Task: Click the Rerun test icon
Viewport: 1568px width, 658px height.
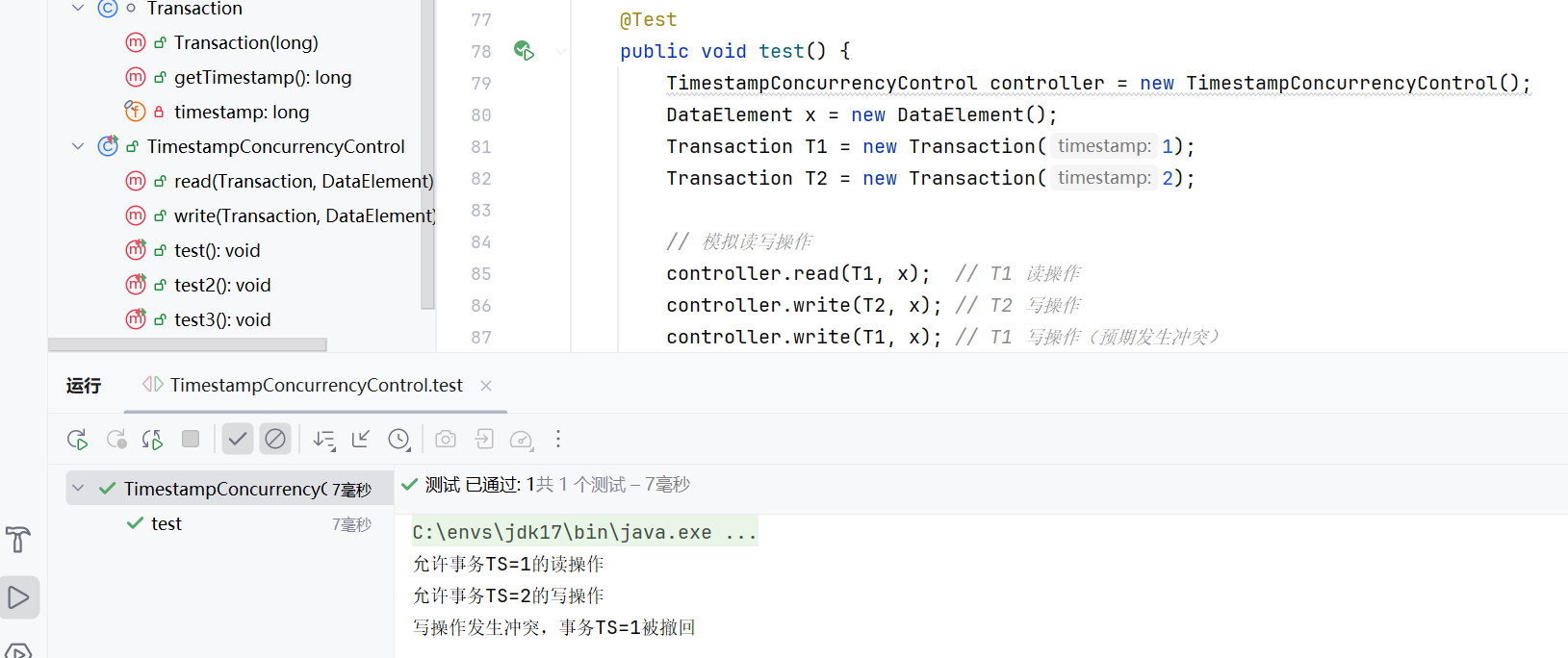Action: 78,440
